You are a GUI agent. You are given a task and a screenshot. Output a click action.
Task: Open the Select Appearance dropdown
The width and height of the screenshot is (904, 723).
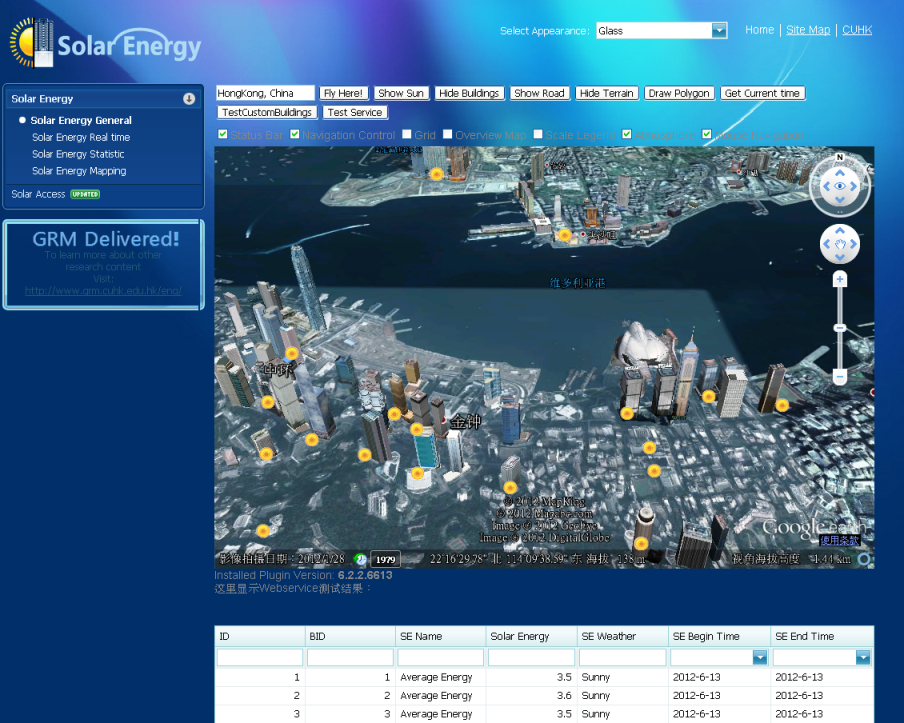(719, 31)
